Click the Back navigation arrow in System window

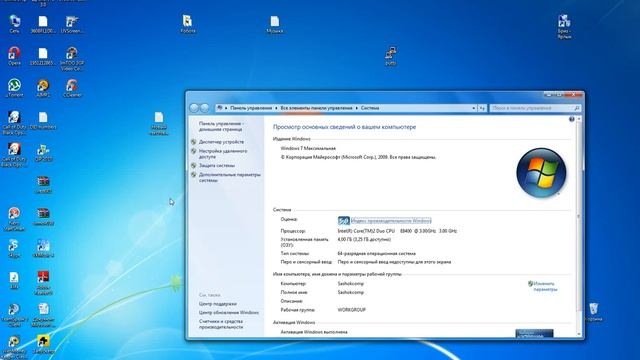point(194,108)
